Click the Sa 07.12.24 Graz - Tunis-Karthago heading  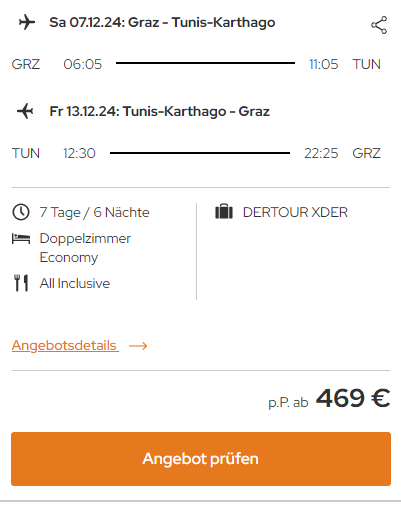click(162, 23)
